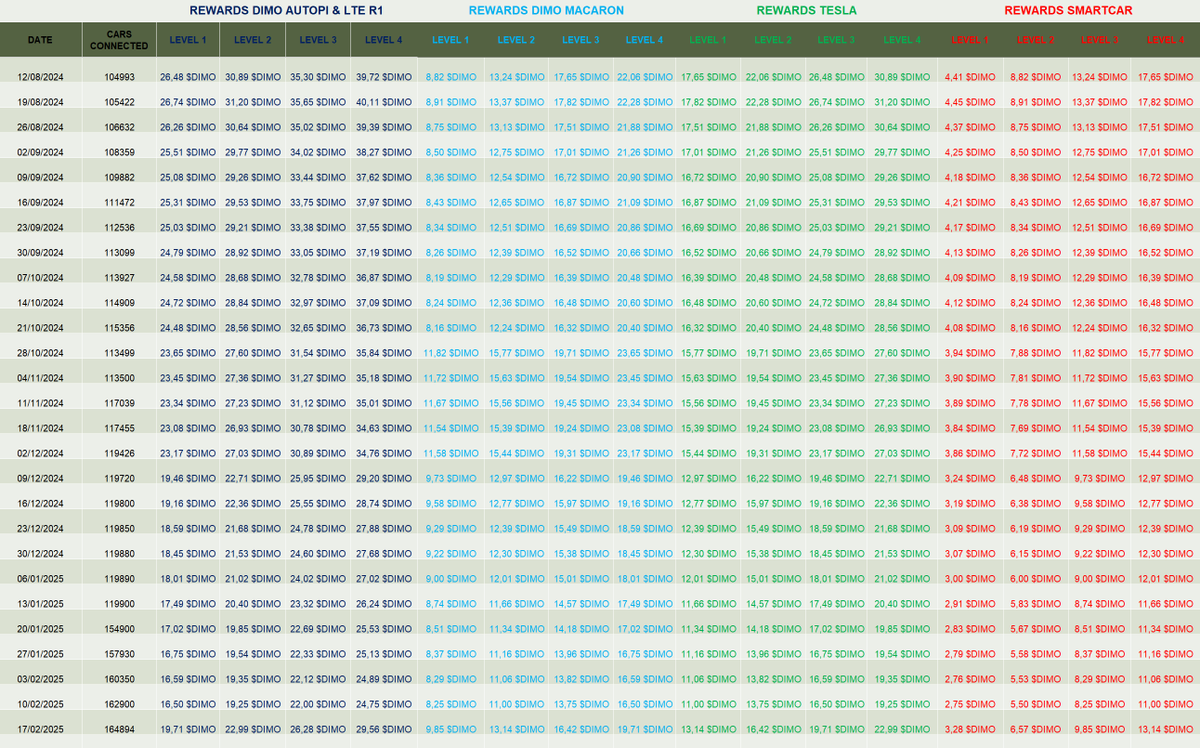Click LEVEL 4 header under AutoPi rewards
This screenshot has width=1200, height=748.
[x=384, y=40]
